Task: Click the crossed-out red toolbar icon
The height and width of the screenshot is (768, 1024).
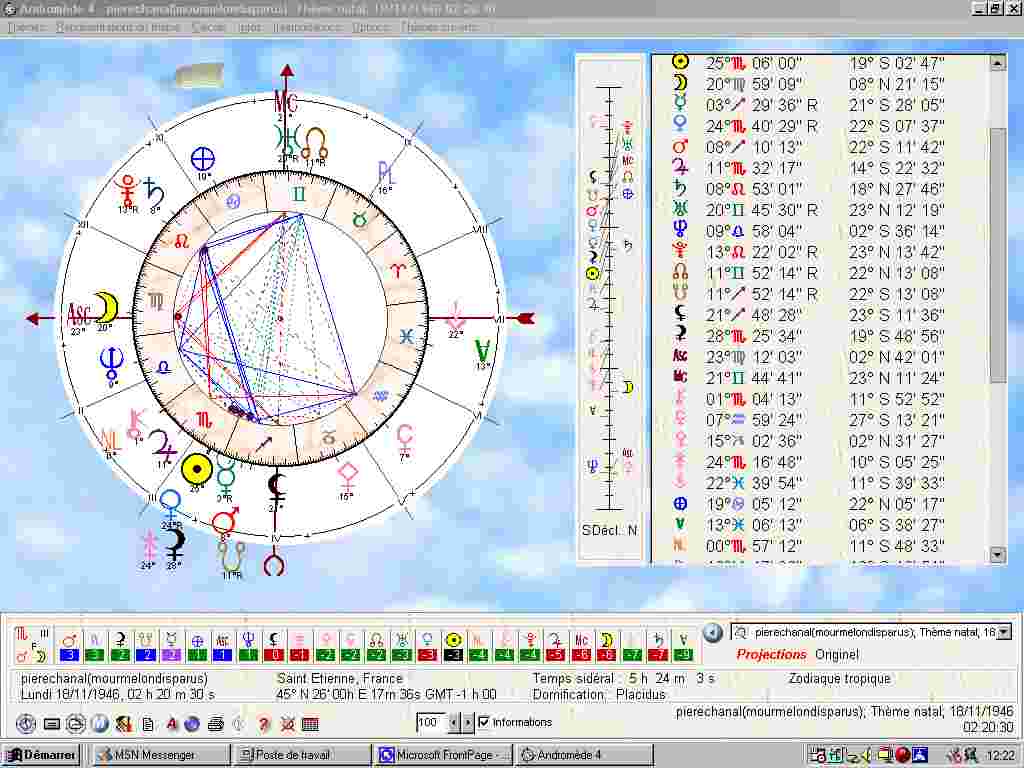Action: [287, 724]
